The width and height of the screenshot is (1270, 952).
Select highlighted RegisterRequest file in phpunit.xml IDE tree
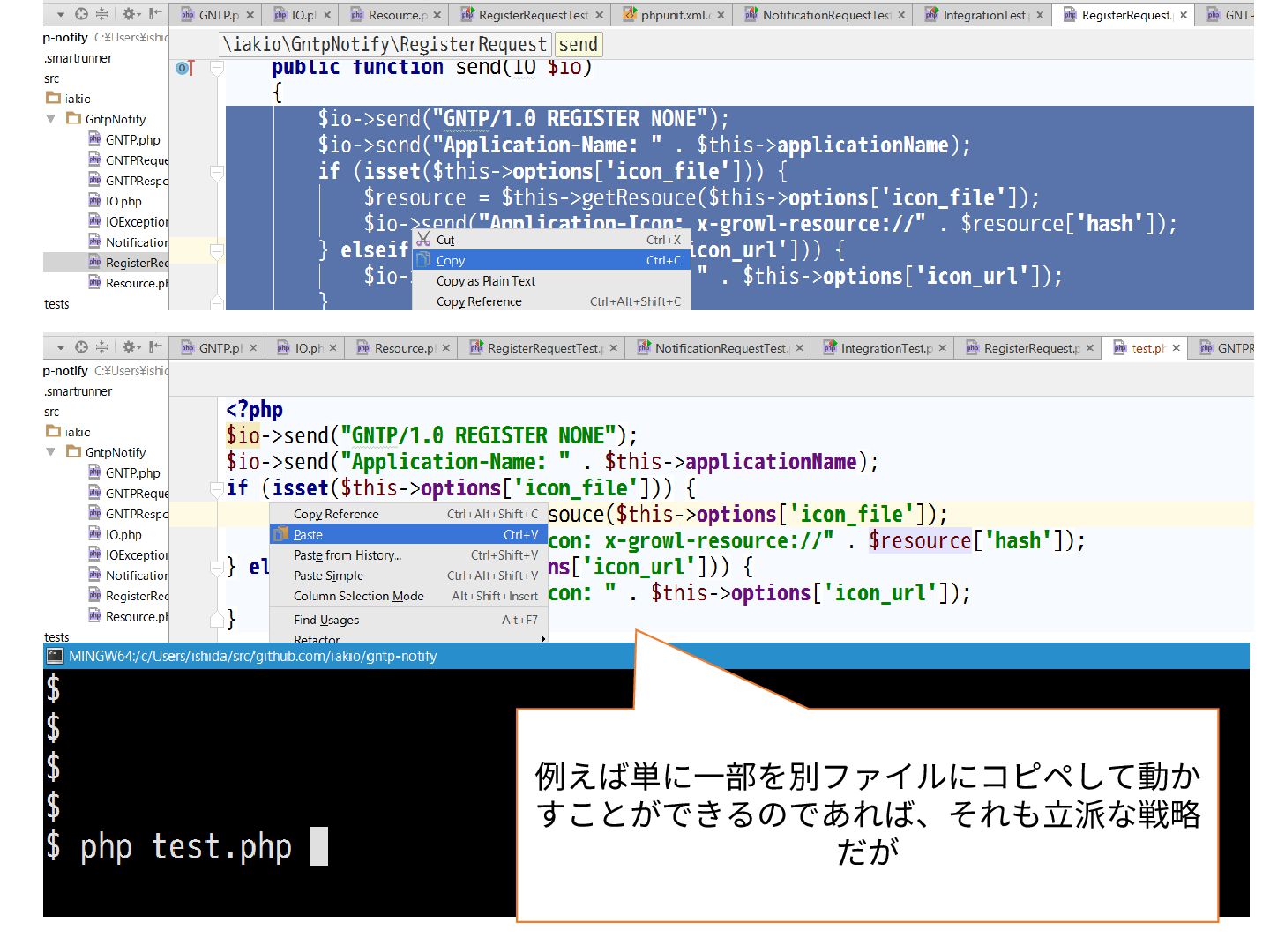click(106, 262)
